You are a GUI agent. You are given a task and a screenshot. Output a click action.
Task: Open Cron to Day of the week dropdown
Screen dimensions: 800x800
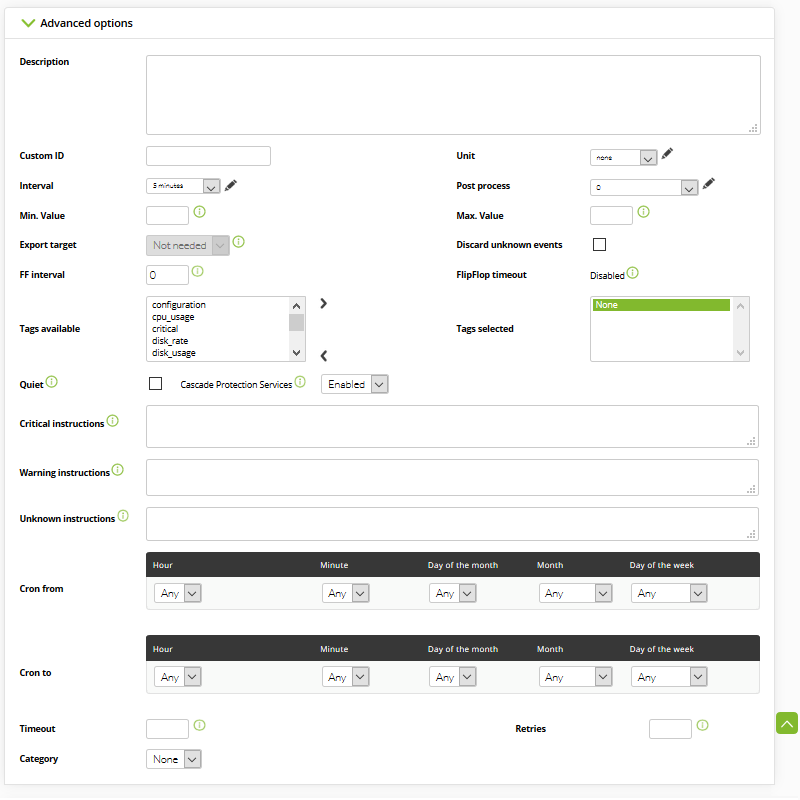click(669, 677)
